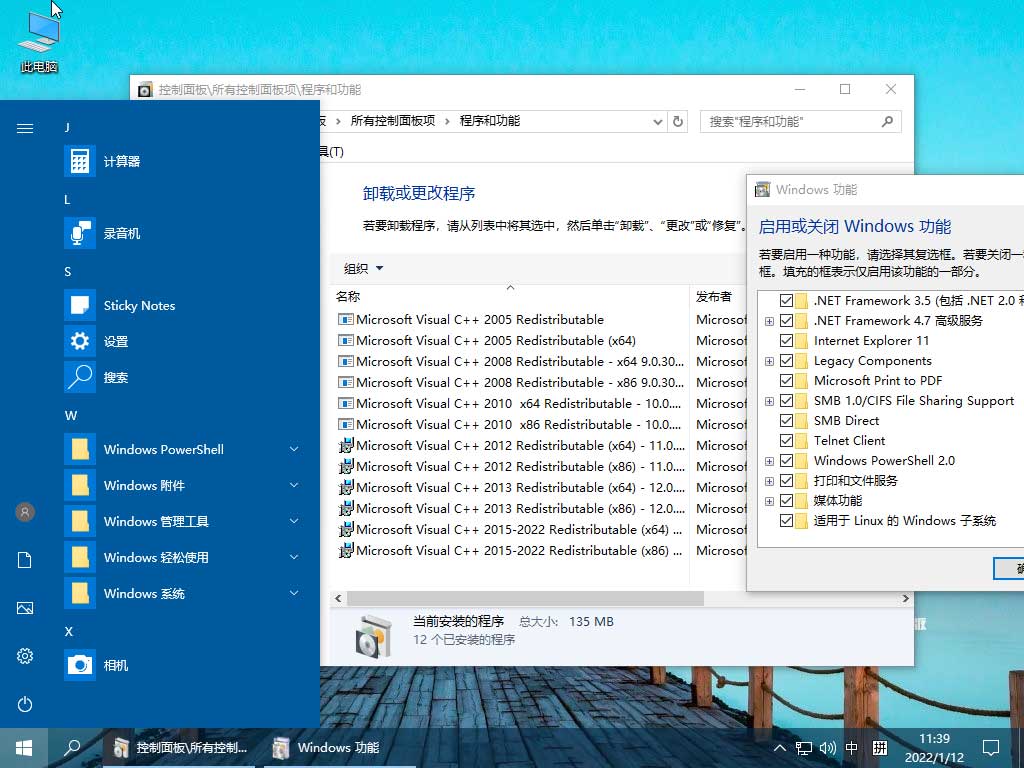Open the Sticky Notes app icon
Image resolution: width=1024 pixels, height=768 pixels.
click(x=80, y=305)
